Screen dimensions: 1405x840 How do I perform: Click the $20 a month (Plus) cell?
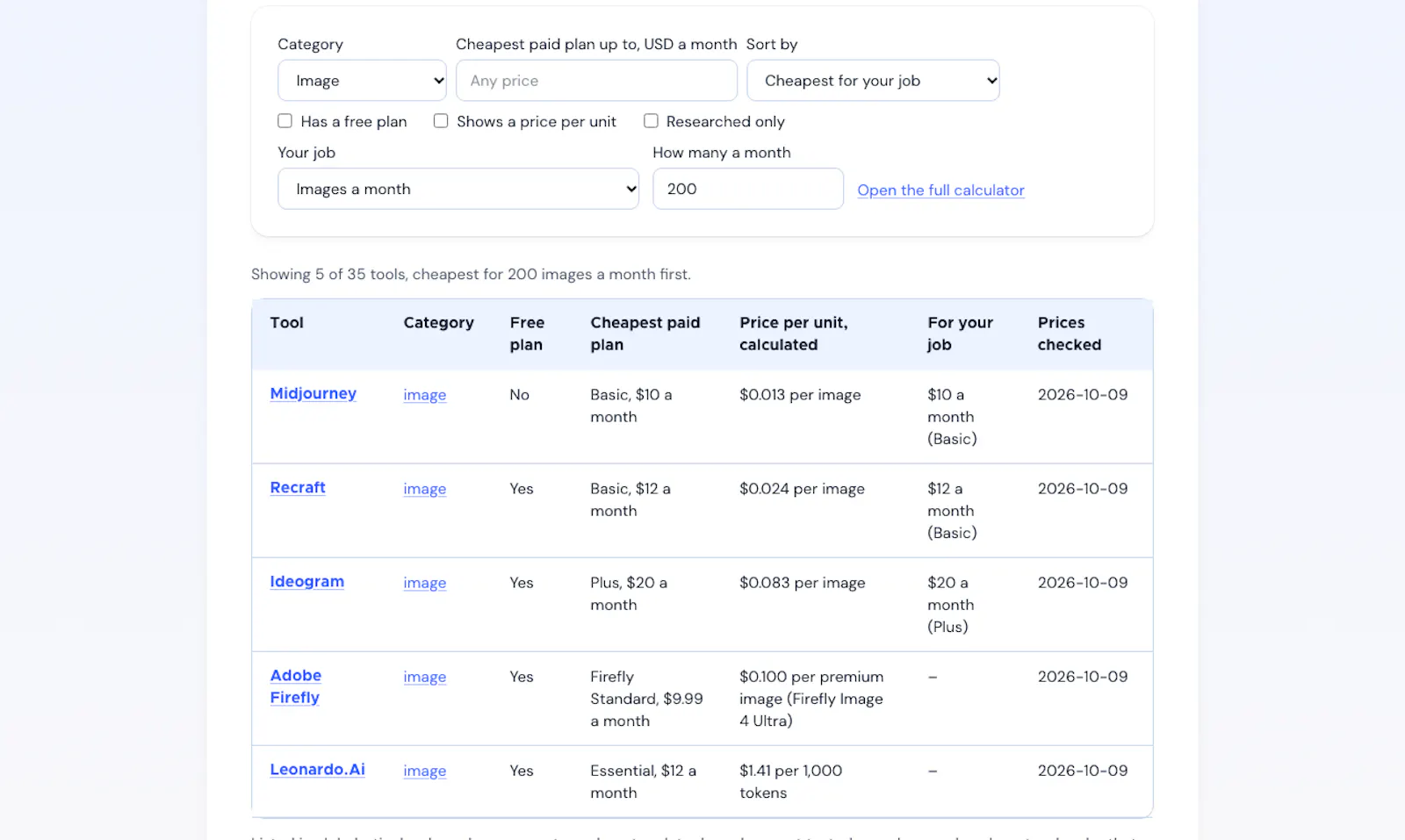(951, 605)
